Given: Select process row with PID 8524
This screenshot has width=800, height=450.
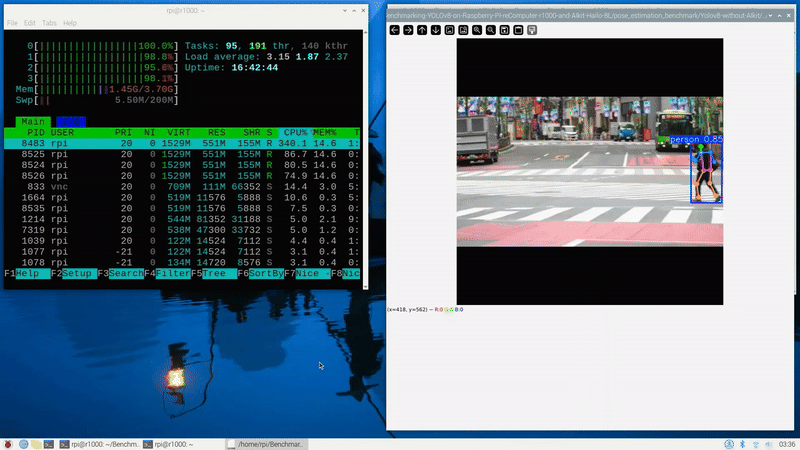Looking at the screenshot, I should pos(182,165).
